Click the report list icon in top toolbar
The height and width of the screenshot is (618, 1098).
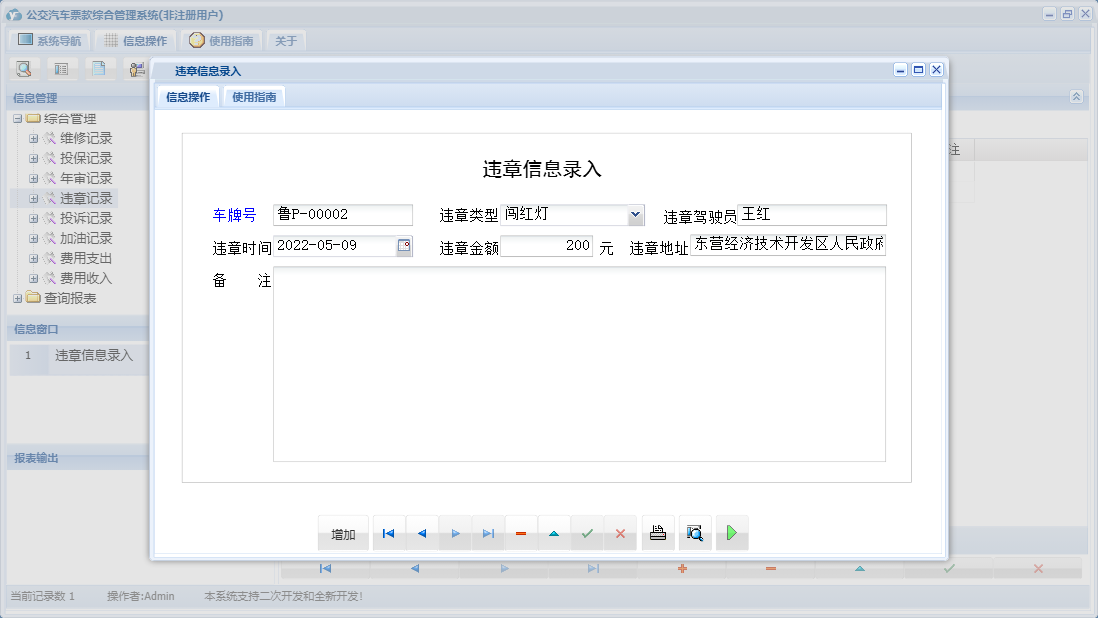click(x=61, y=68)
